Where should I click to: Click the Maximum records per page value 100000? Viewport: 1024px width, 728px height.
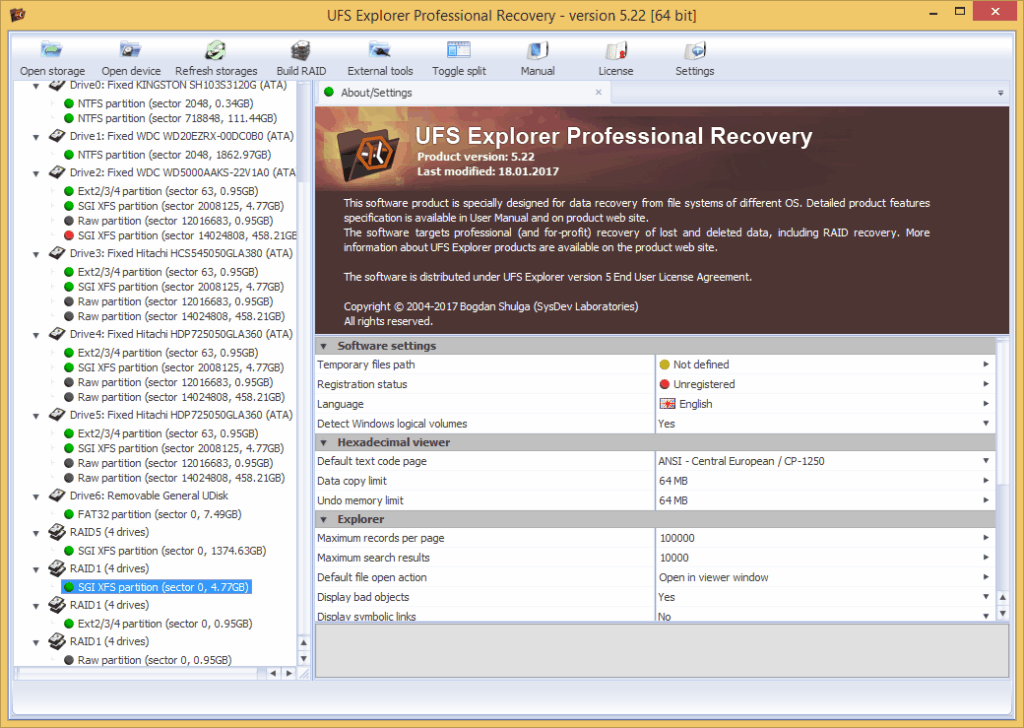pos(677,538)
